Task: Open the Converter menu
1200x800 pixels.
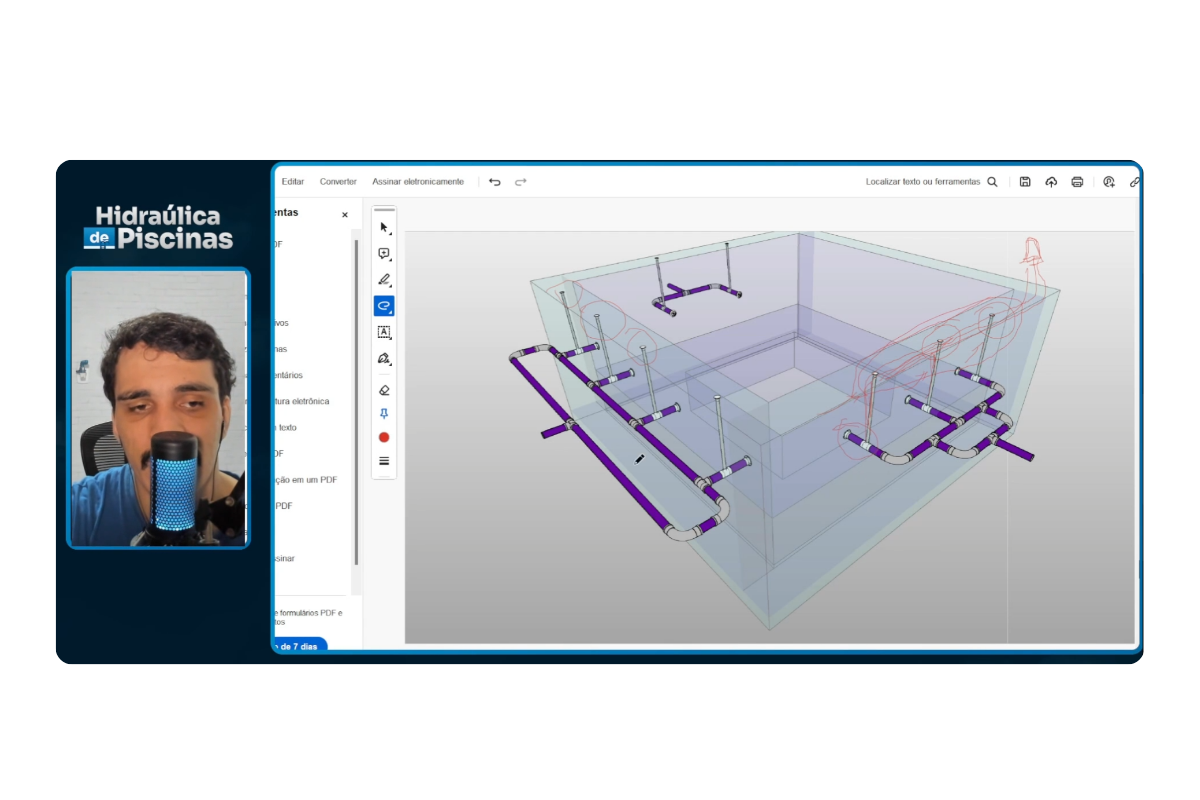Action: [x=338, y=182]
